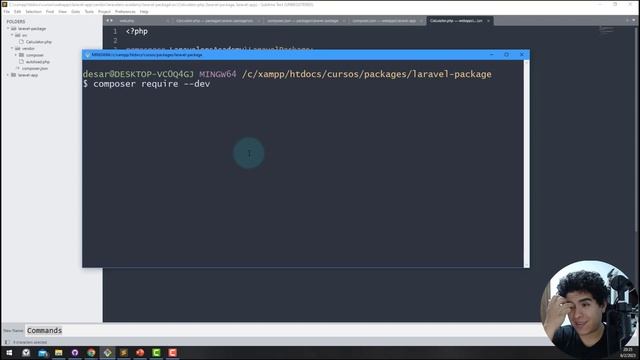Open the Preferences menu
This screenshot has width=640, height=360.
[x=125, y=12]
